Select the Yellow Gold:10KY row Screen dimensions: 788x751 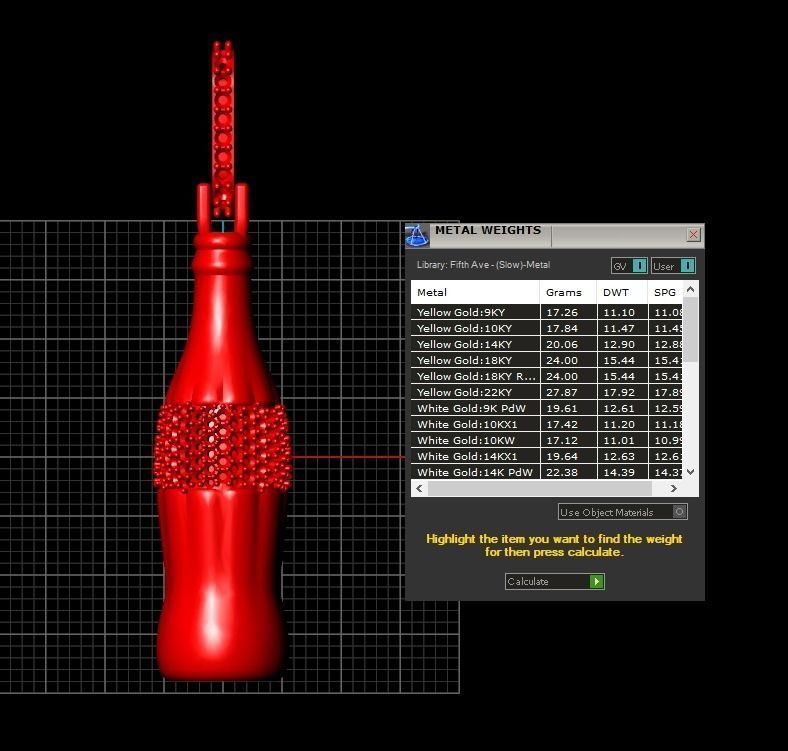pos(547,328)
